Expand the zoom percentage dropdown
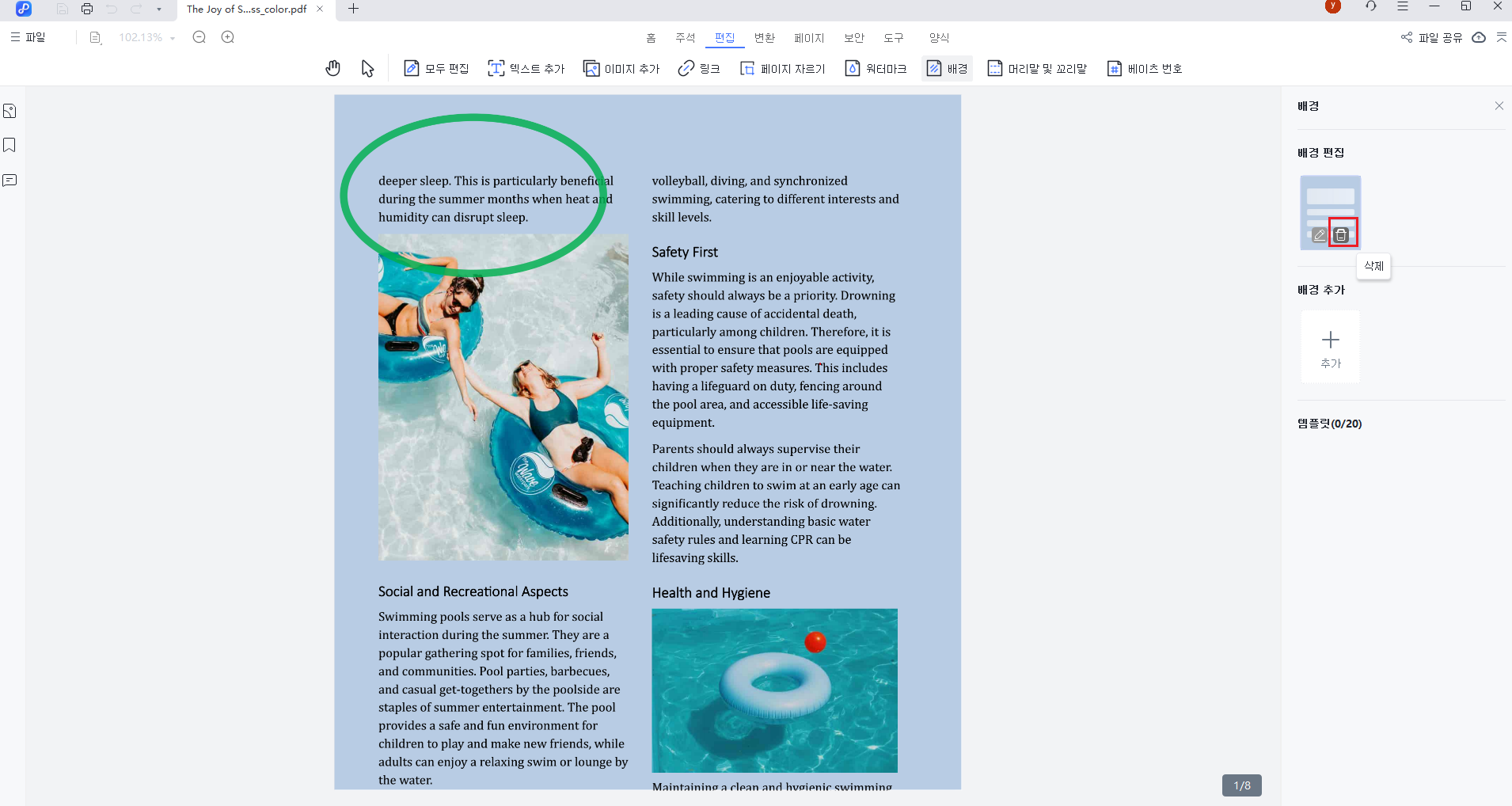1512x806 pixels. point(173,38)
